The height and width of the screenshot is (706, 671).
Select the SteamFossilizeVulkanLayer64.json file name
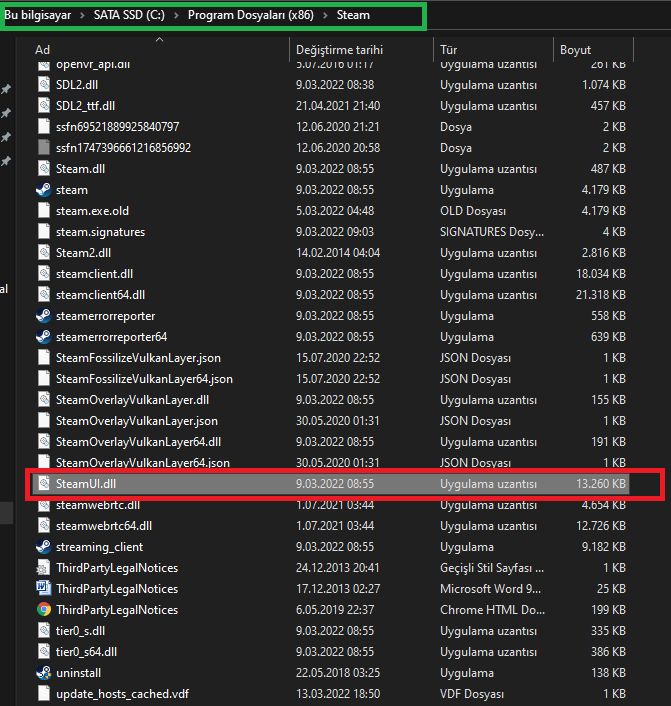[x=144, y=379]
